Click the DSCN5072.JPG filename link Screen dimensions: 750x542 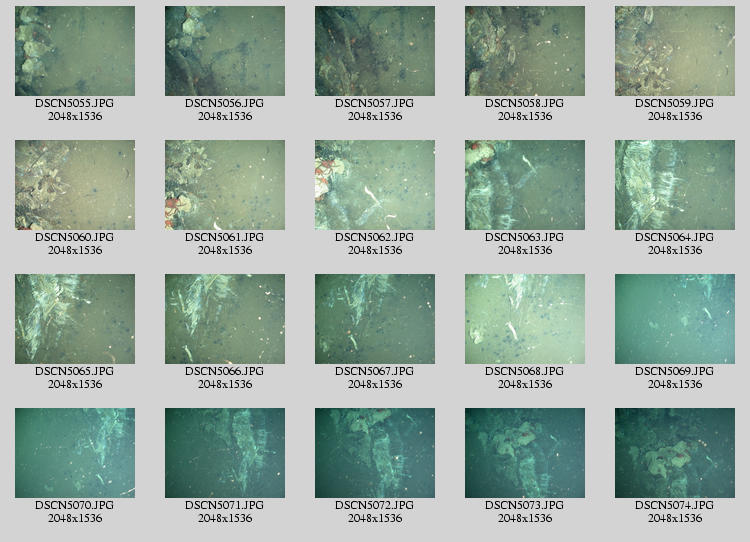coord(375,506)
